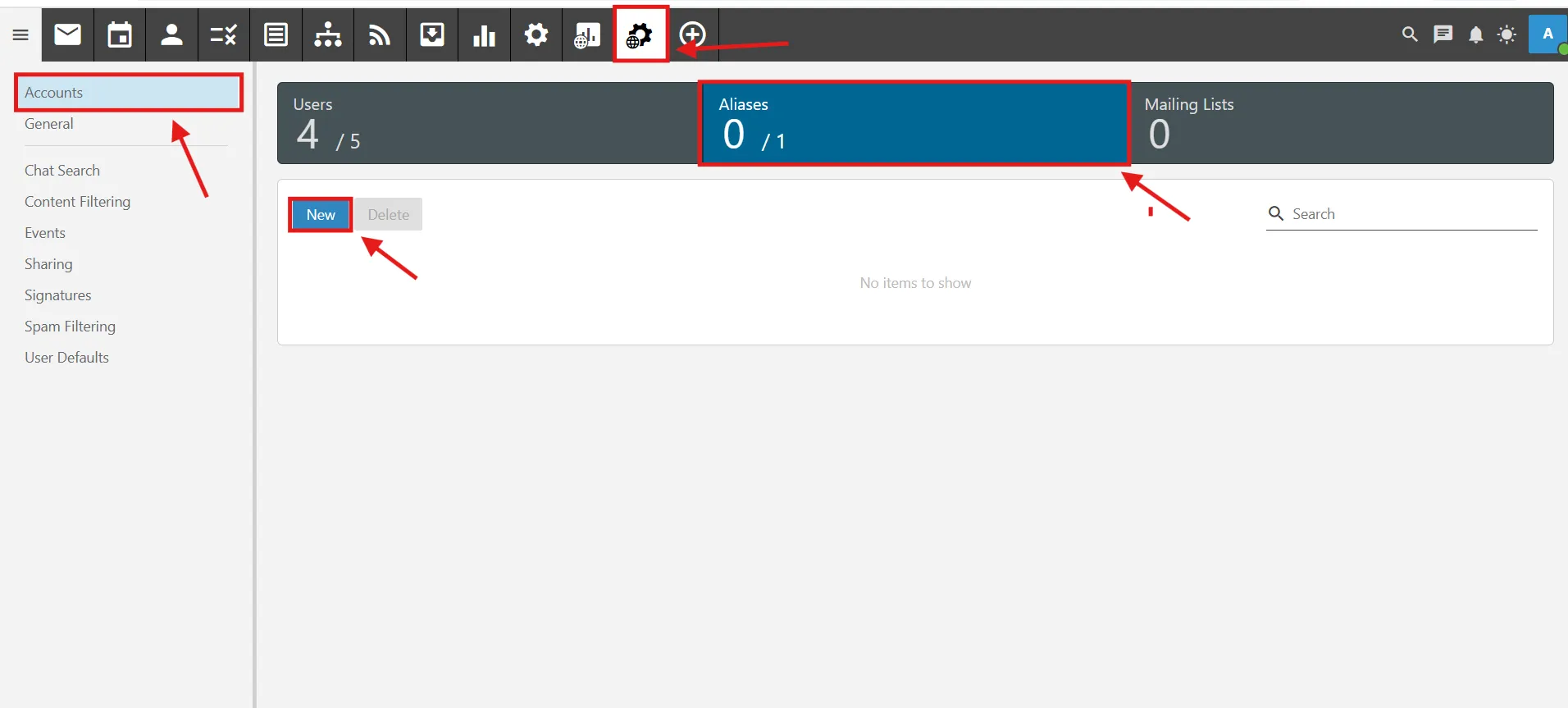
Task: Open the Reports bar chart icon
Action: (x=484, y=34)
